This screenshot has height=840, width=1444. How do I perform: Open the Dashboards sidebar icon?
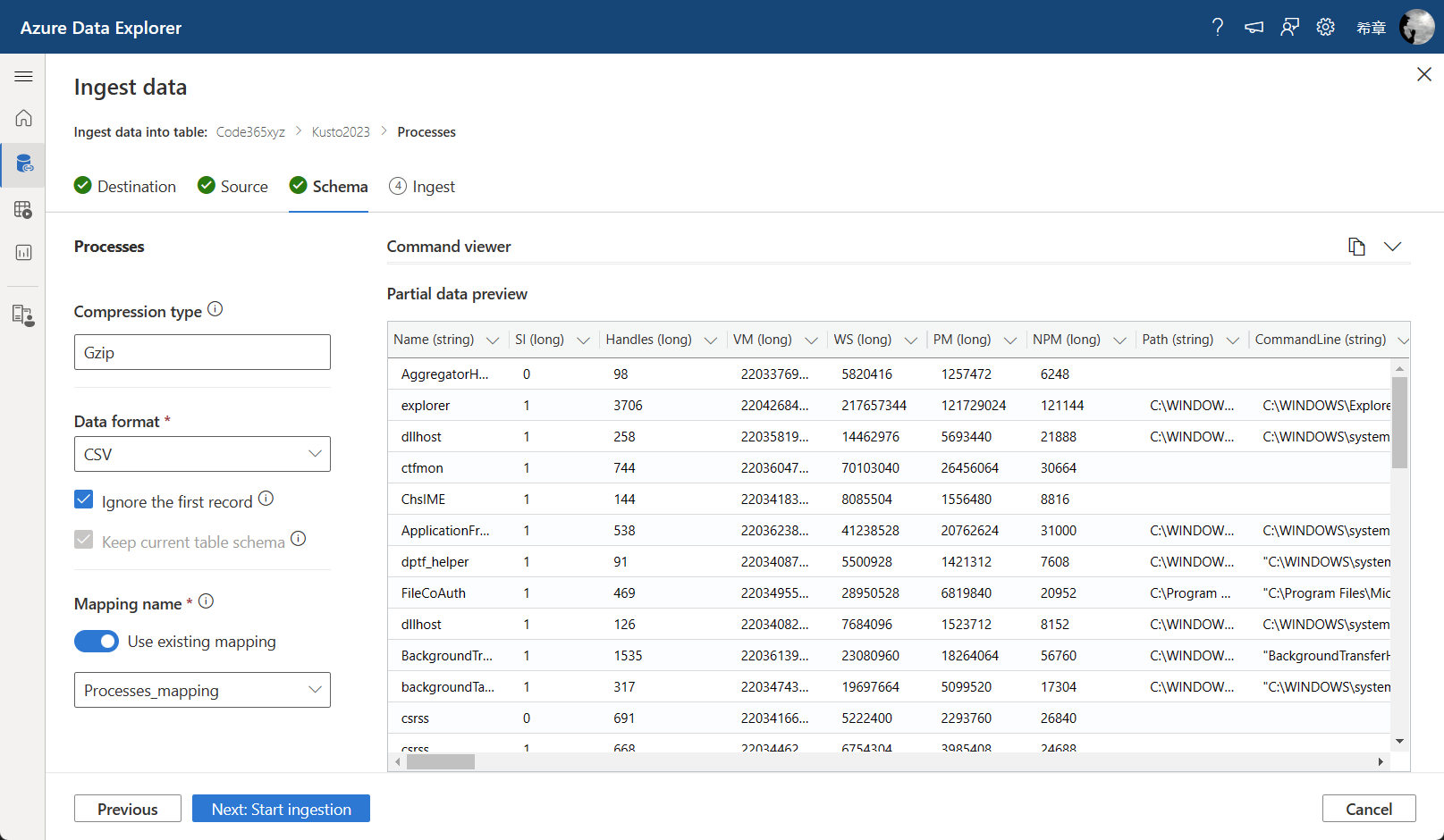tap(24, 253)
